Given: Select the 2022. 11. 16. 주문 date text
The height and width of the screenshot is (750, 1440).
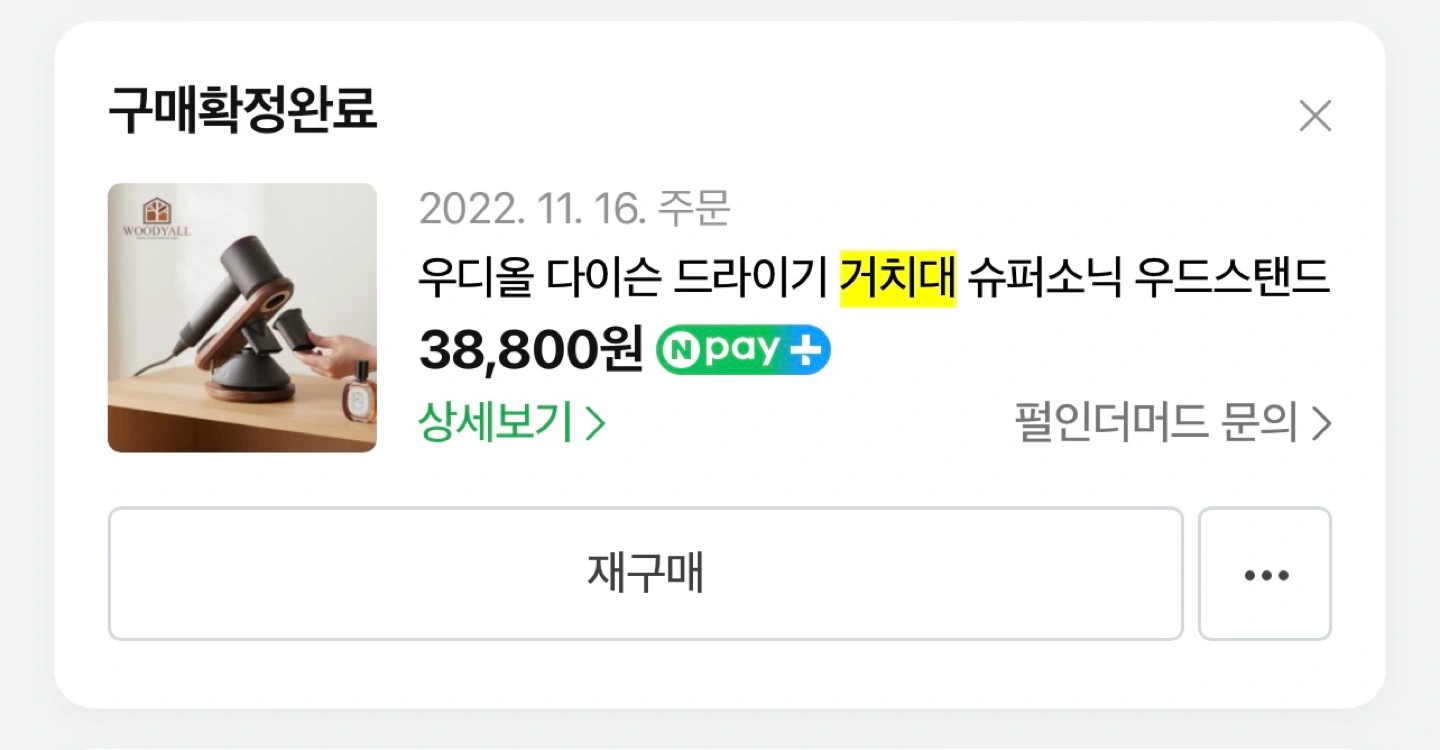Looking at the screenshot, I should (x=575, y=209).
